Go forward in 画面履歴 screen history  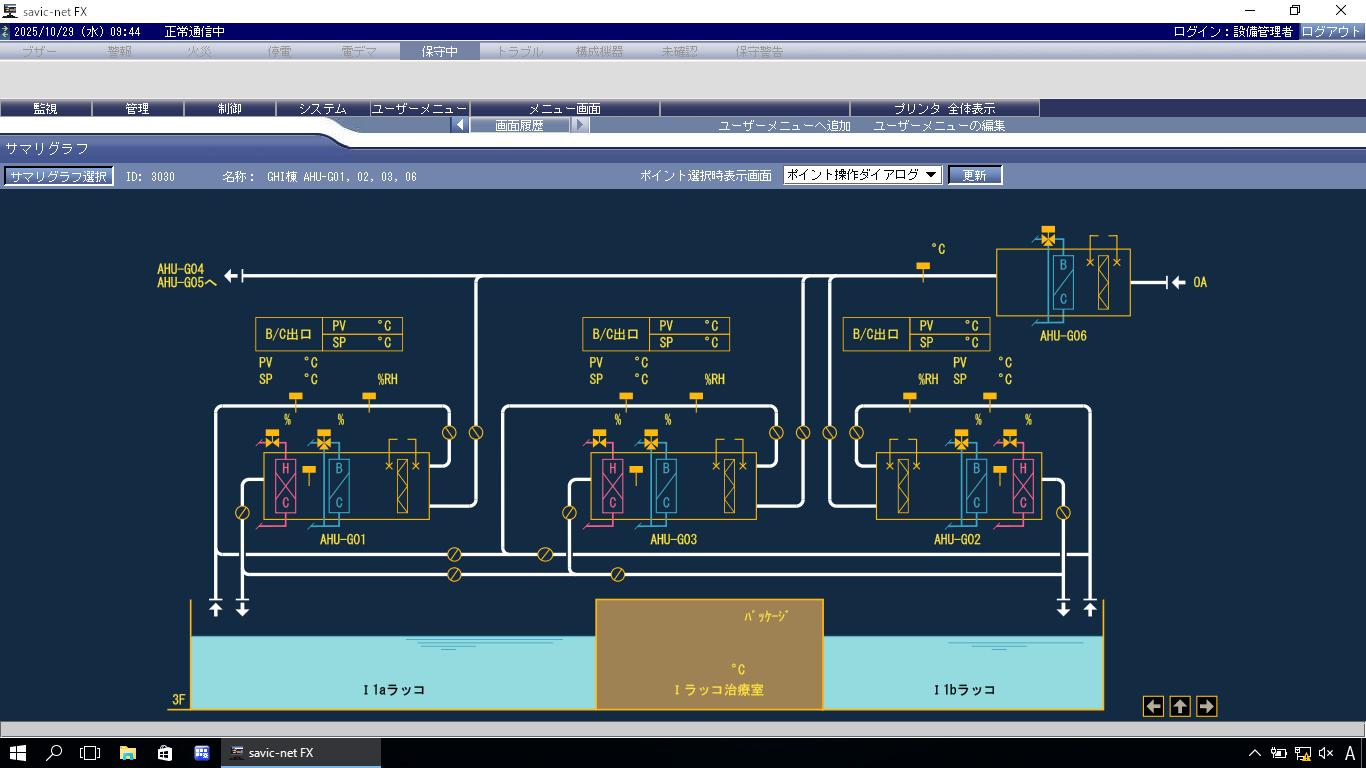tap(580, 126)
